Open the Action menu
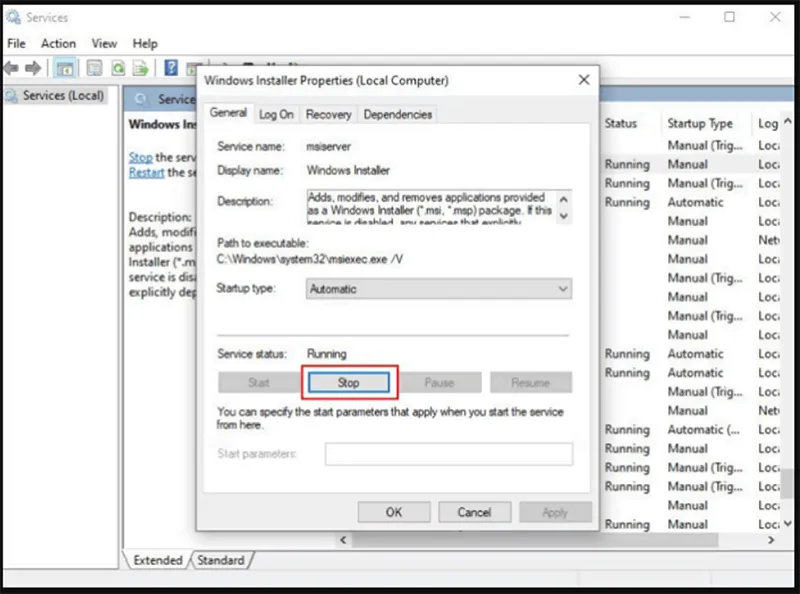Image resolution: width=800 pixels, height=594 pixels. point(58,43)
